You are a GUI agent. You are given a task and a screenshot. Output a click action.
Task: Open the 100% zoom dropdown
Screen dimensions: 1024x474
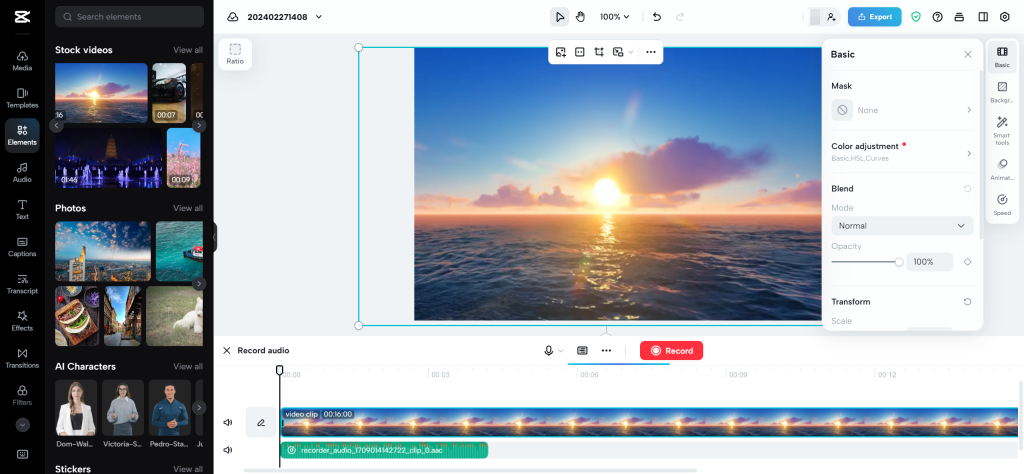pyautogui.click(x=615, y=17)
